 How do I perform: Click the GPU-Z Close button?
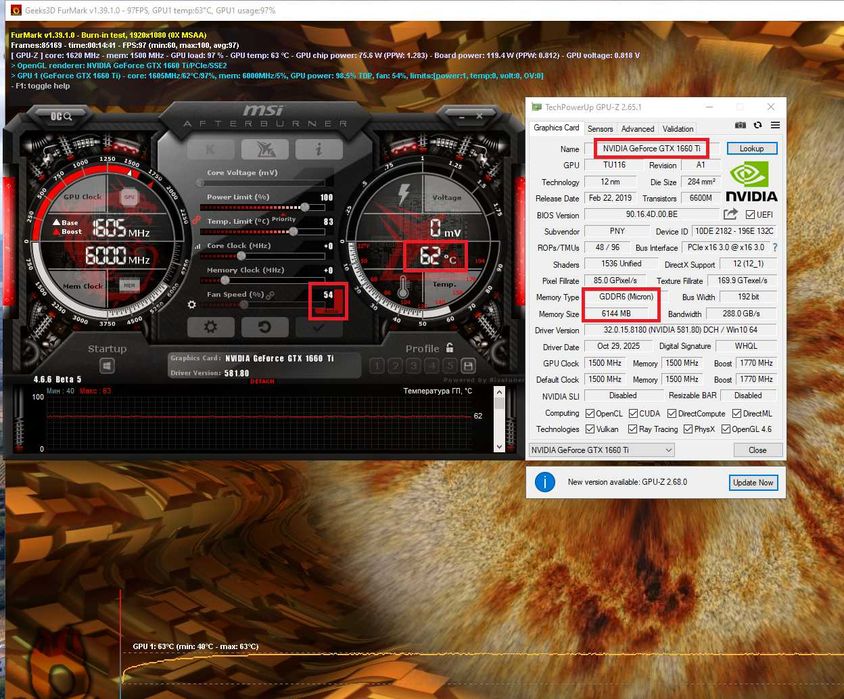coord(757,450)
